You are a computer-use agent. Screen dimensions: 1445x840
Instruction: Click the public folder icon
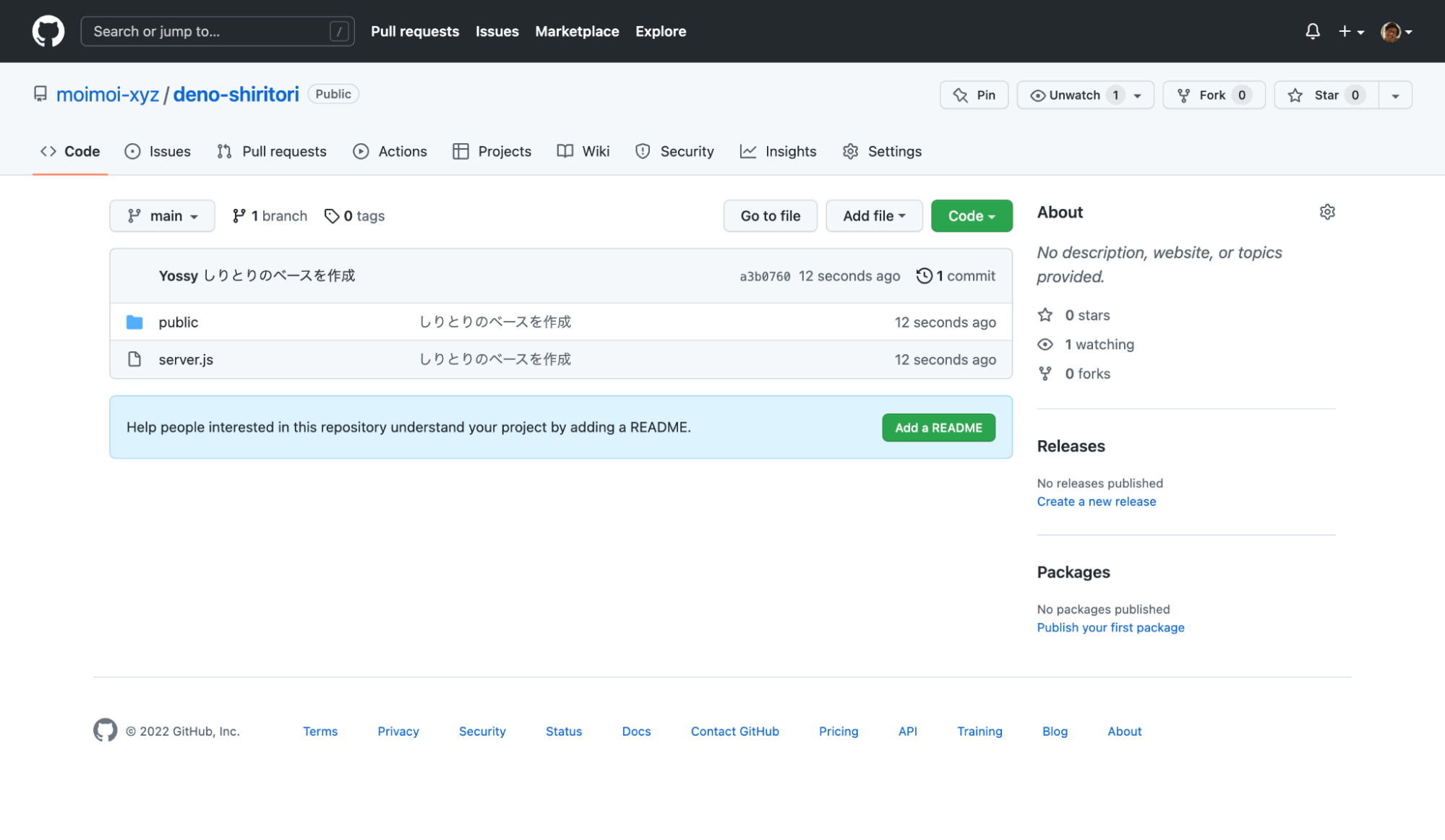pos(134,322)
